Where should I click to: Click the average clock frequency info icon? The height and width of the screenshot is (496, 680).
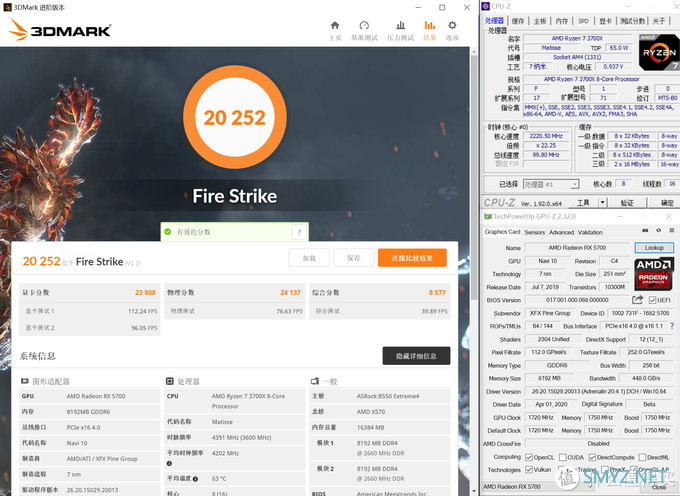170,463
